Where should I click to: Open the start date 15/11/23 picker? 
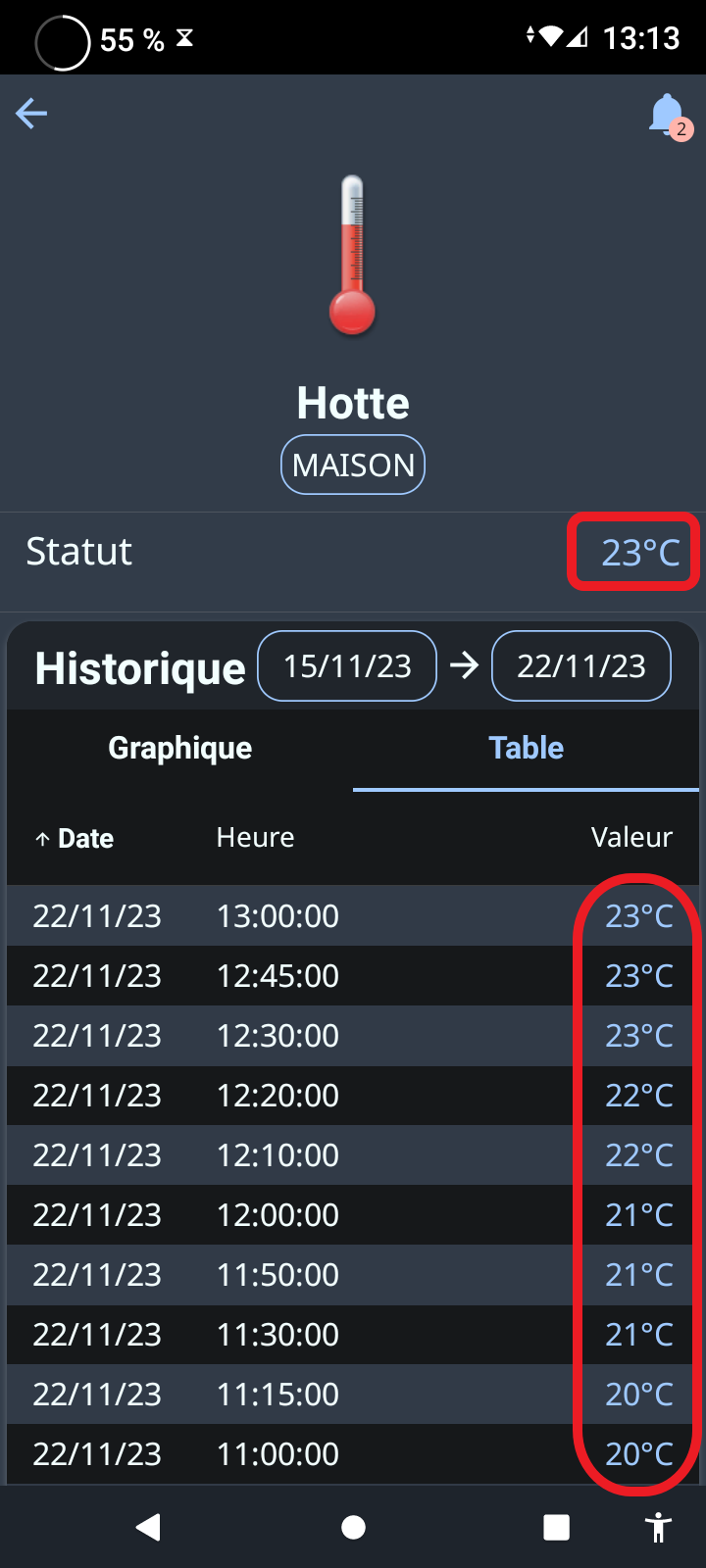[x=347, y=666]
